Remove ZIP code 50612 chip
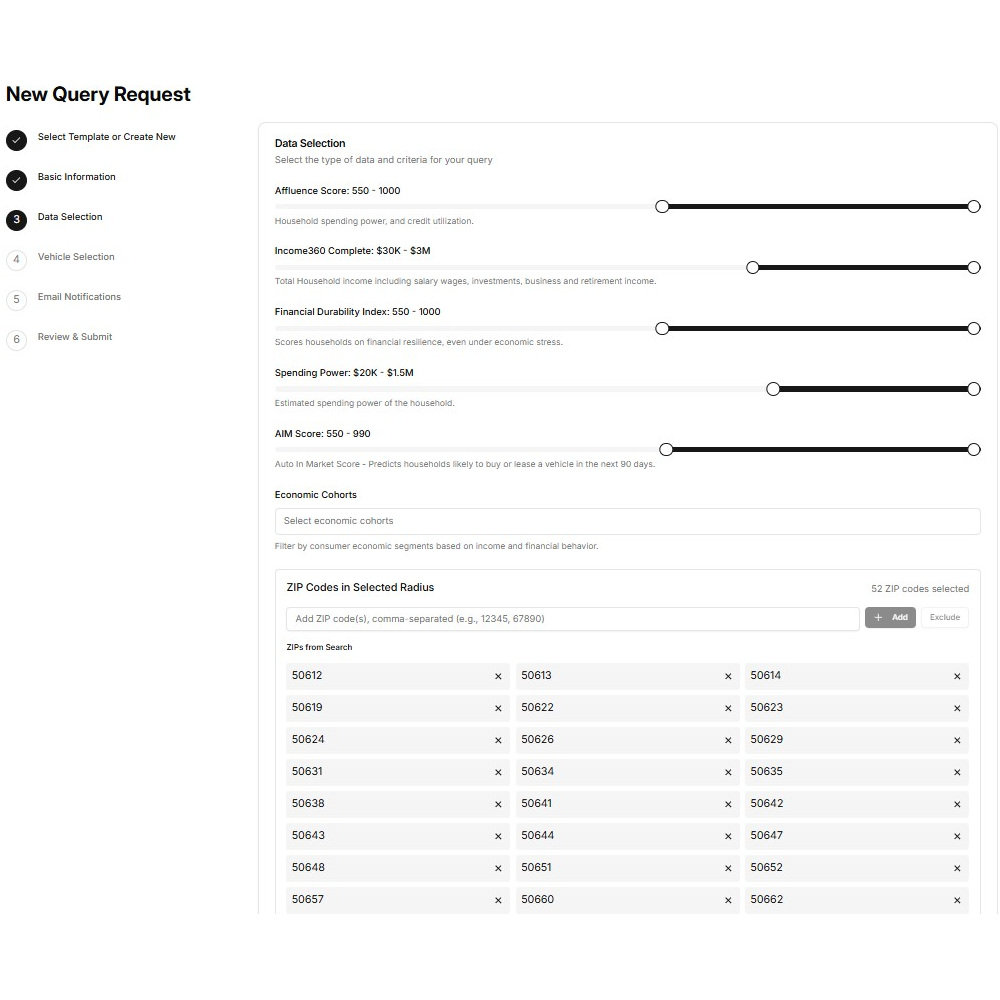The height and width of the screenshot is (1000, 1000). point(498,677)
